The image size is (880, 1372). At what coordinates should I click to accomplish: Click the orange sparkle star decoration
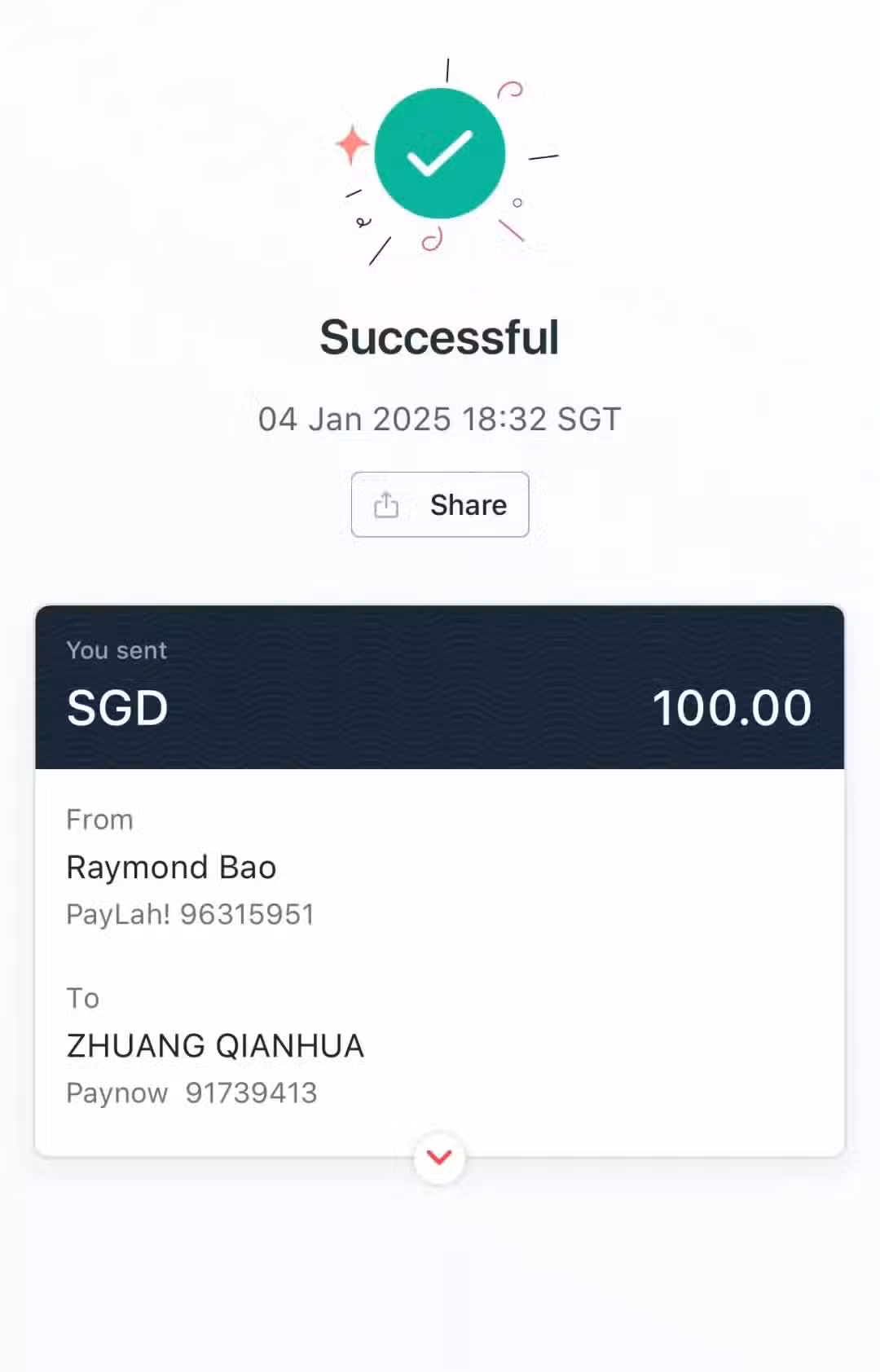coord(353,144)
